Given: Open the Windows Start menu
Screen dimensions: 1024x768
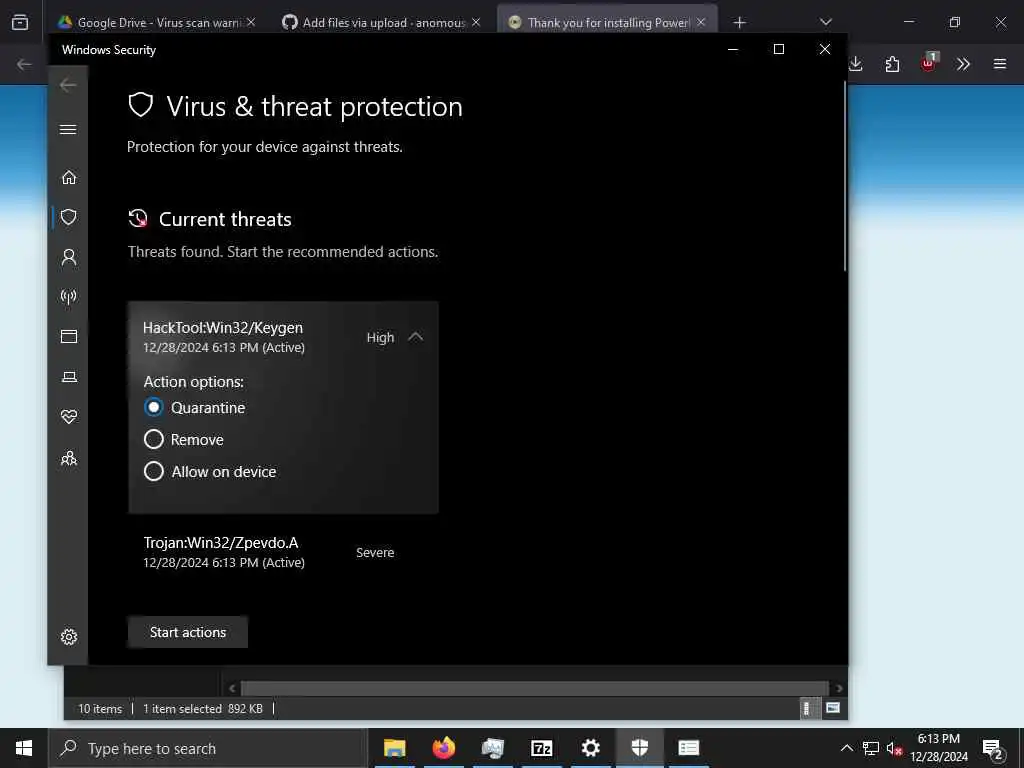Looking at the screenshot, I should click(24, 748).
